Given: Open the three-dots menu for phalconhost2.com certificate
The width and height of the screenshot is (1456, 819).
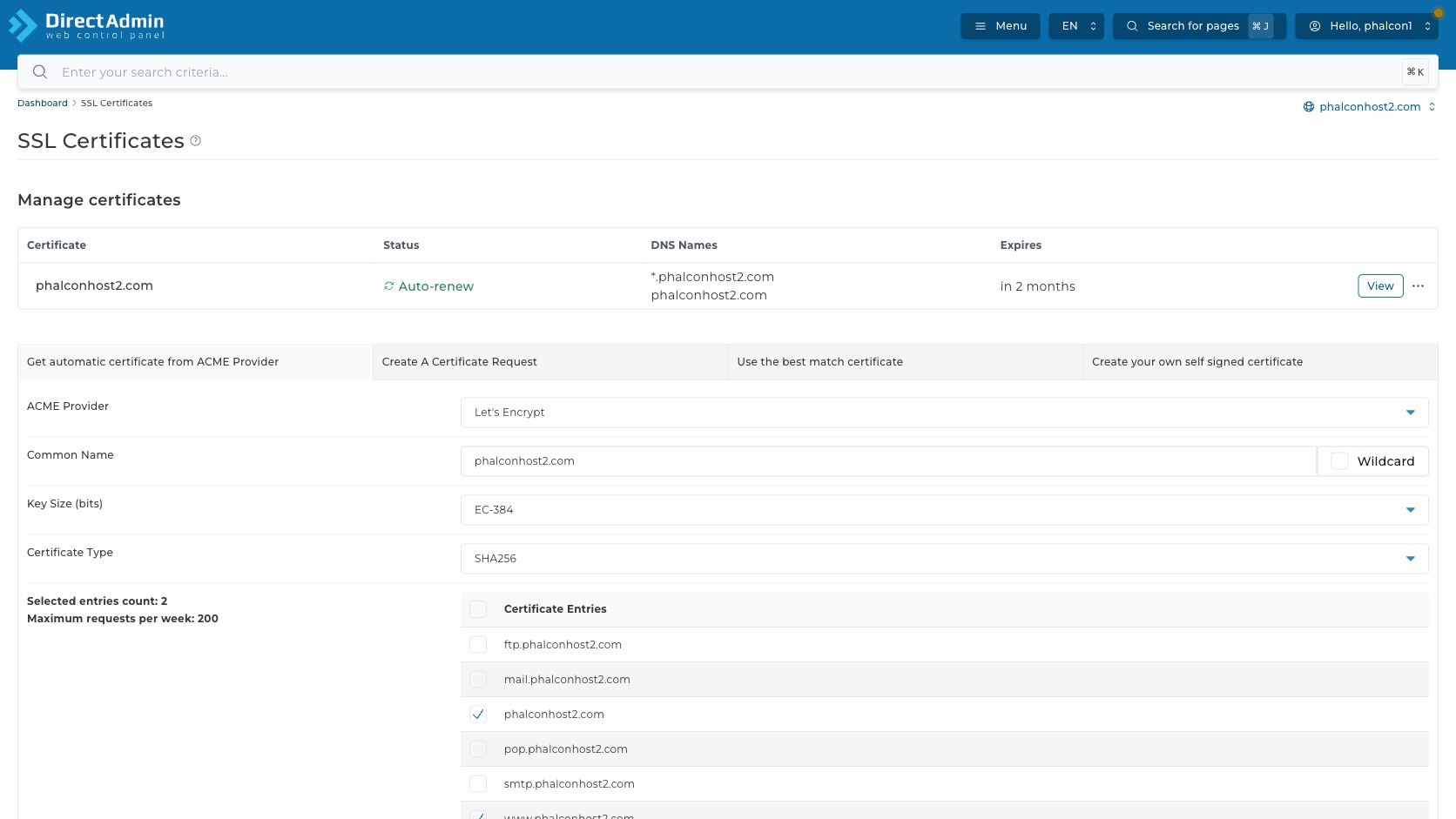Looking at the screenshot, I should tap(1418, 286).
